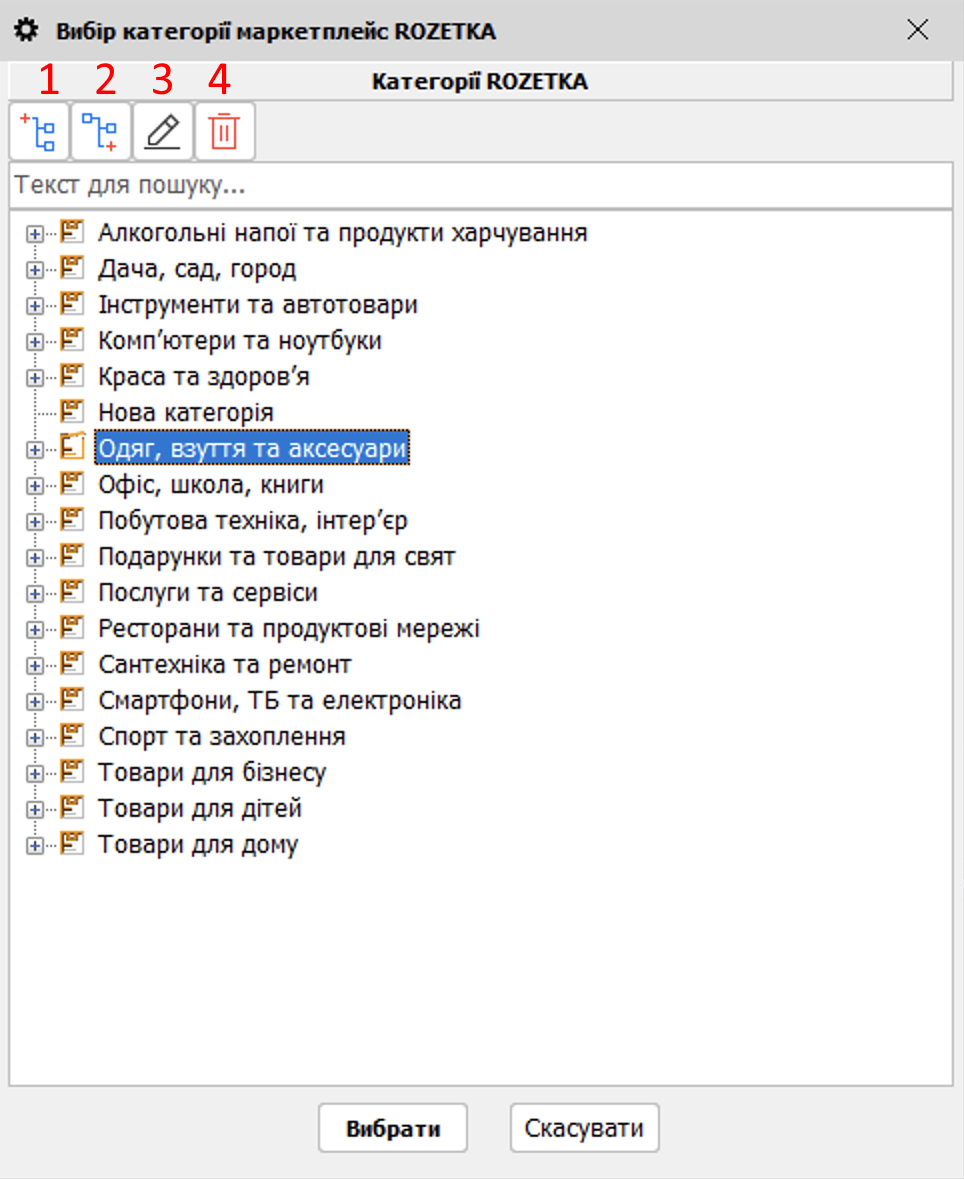The height and width of the screenshot is (1180, 964).
Task: Select the Алкогольні напої та продукти харчування category
Action: (342, 233)
